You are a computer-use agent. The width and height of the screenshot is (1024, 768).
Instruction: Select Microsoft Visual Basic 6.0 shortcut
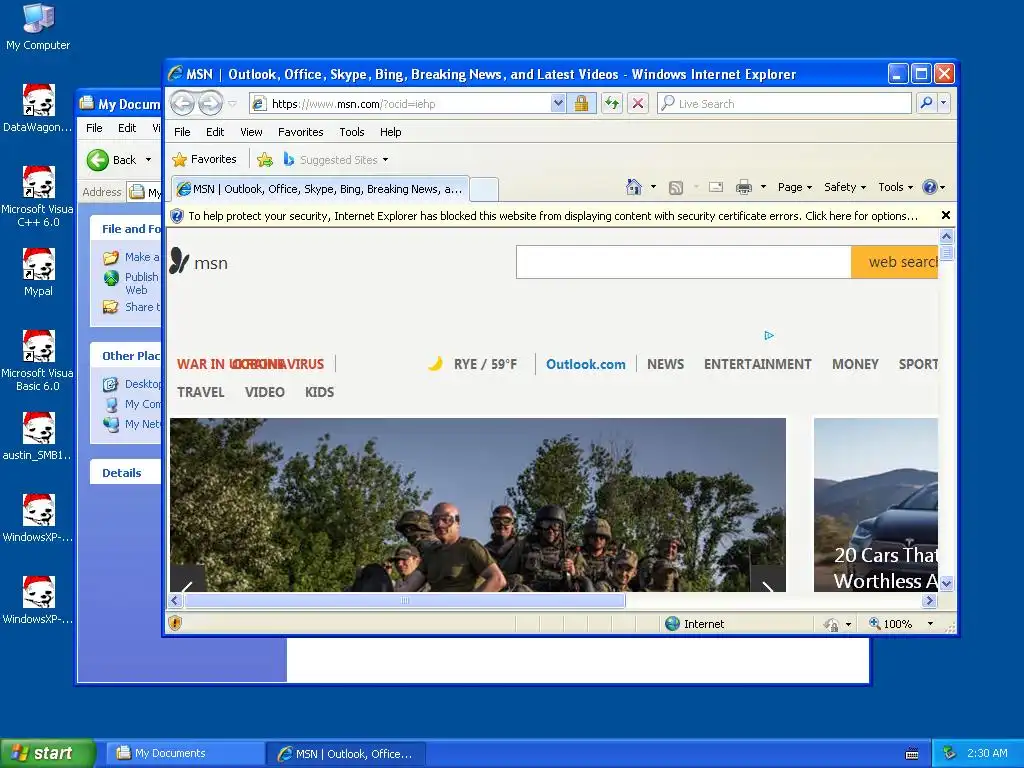pos(38,360)
